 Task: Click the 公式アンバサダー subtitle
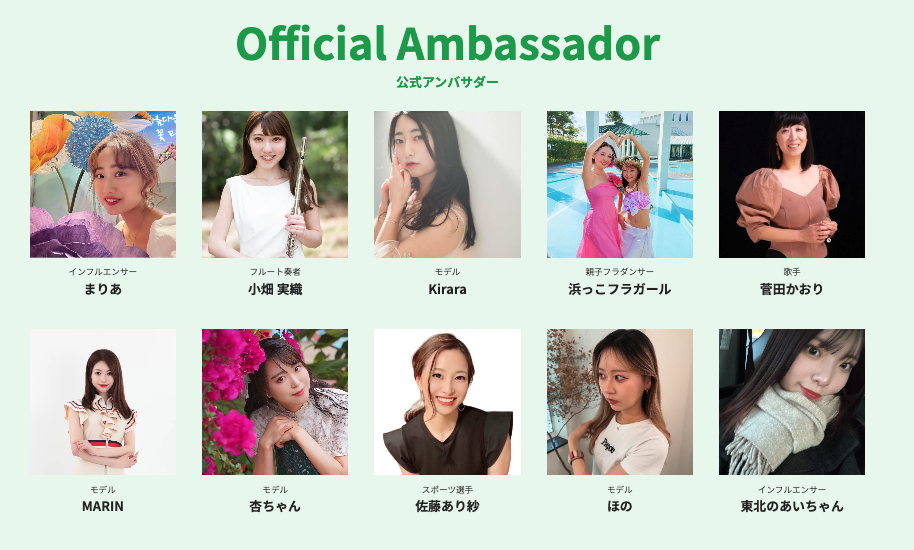tap(447, 82)
